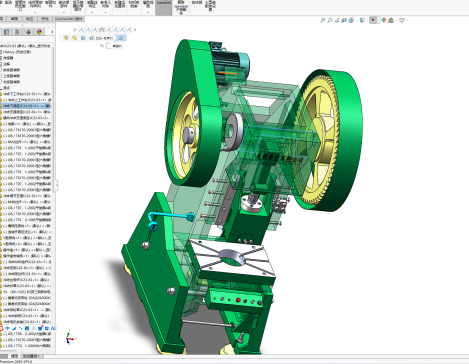This screenshot has height=364, width=469.
Task: Click the Display Style cube icon
Action: [362, 20]
